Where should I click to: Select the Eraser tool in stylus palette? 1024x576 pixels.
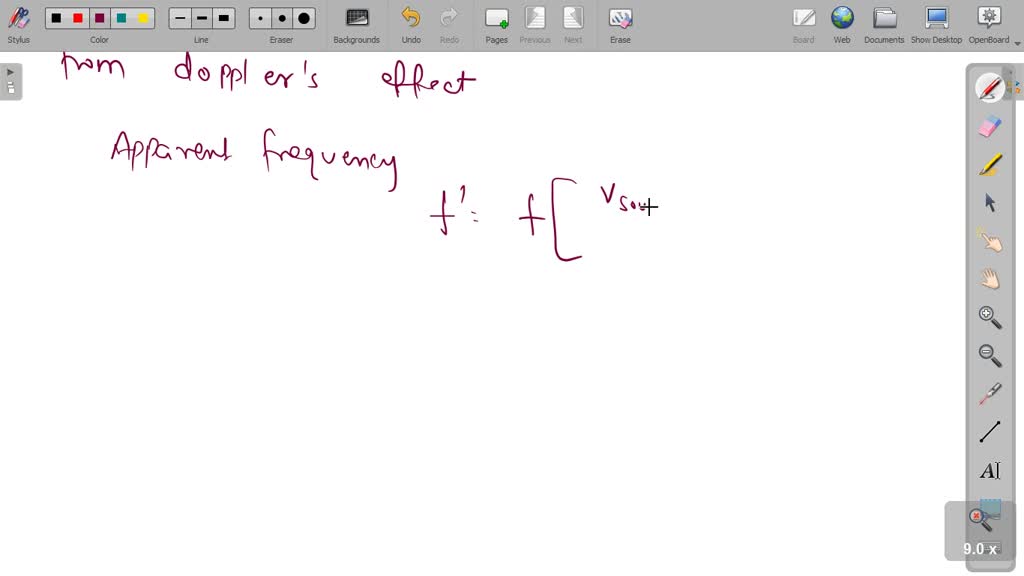(x=989, y=126)
